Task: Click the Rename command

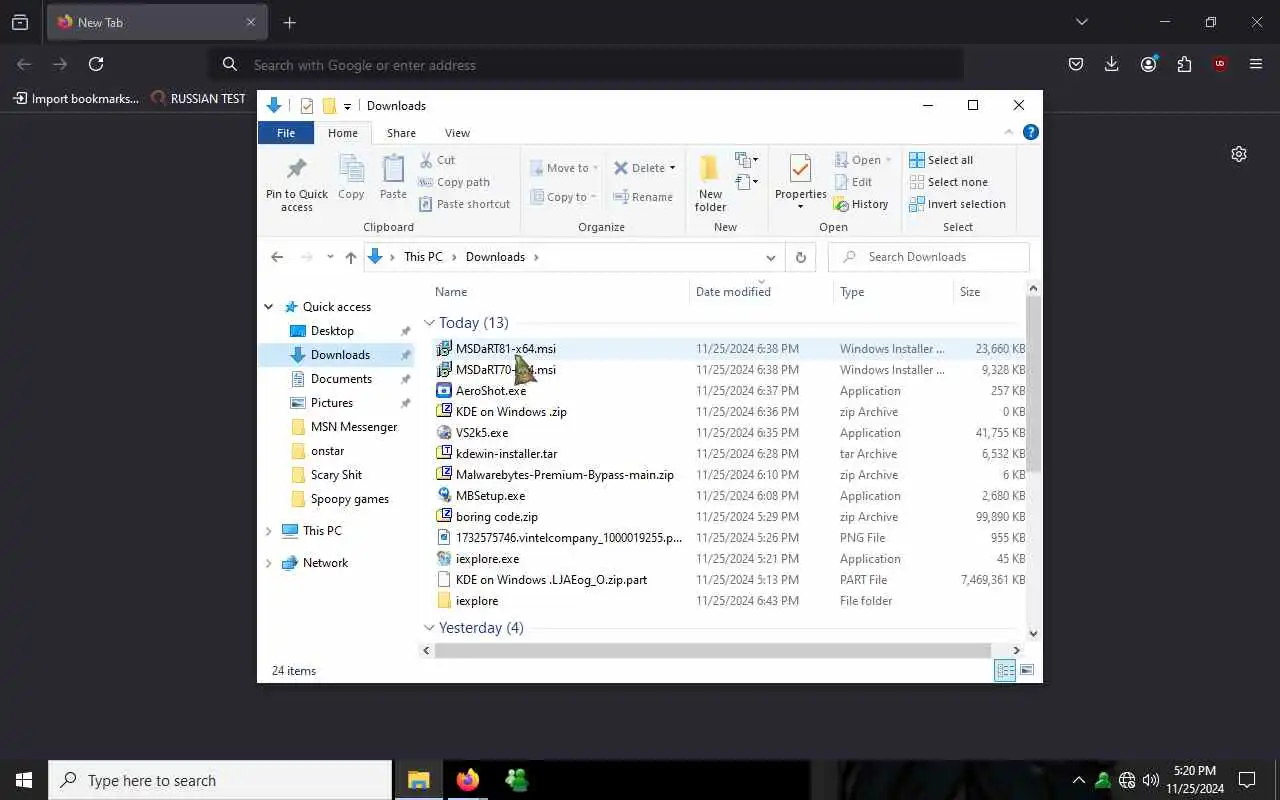Action: click(x=643, y=197)
